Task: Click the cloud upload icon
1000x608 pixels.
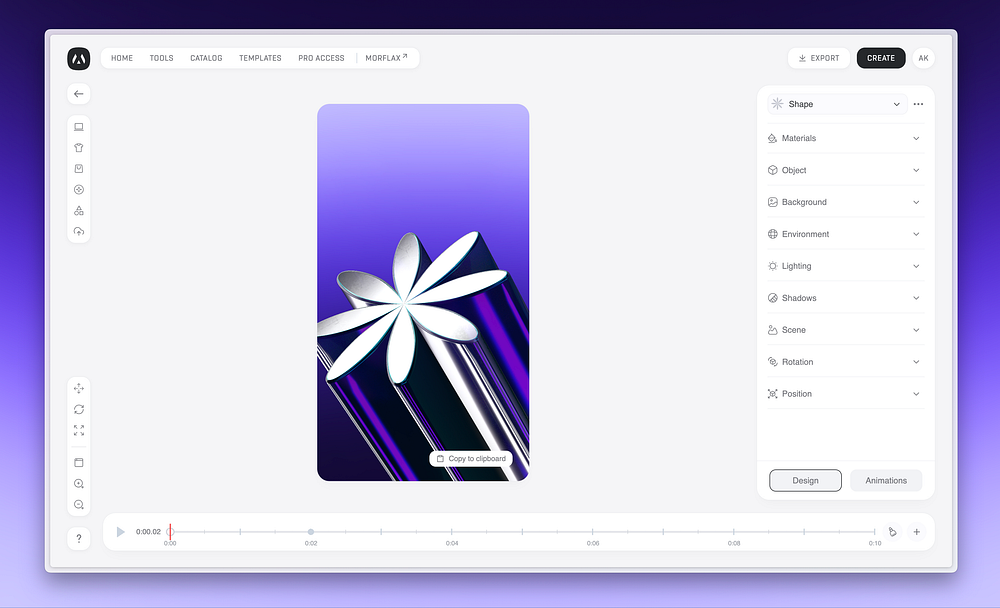Action: (x=78, y=232)
